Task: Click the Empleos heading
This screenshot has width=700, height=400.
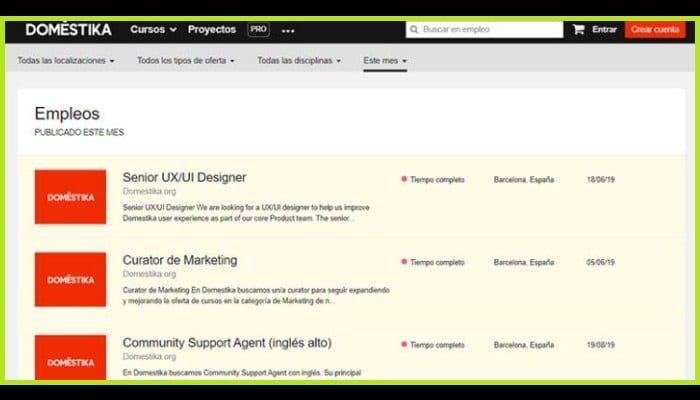Action: (67, 114)
